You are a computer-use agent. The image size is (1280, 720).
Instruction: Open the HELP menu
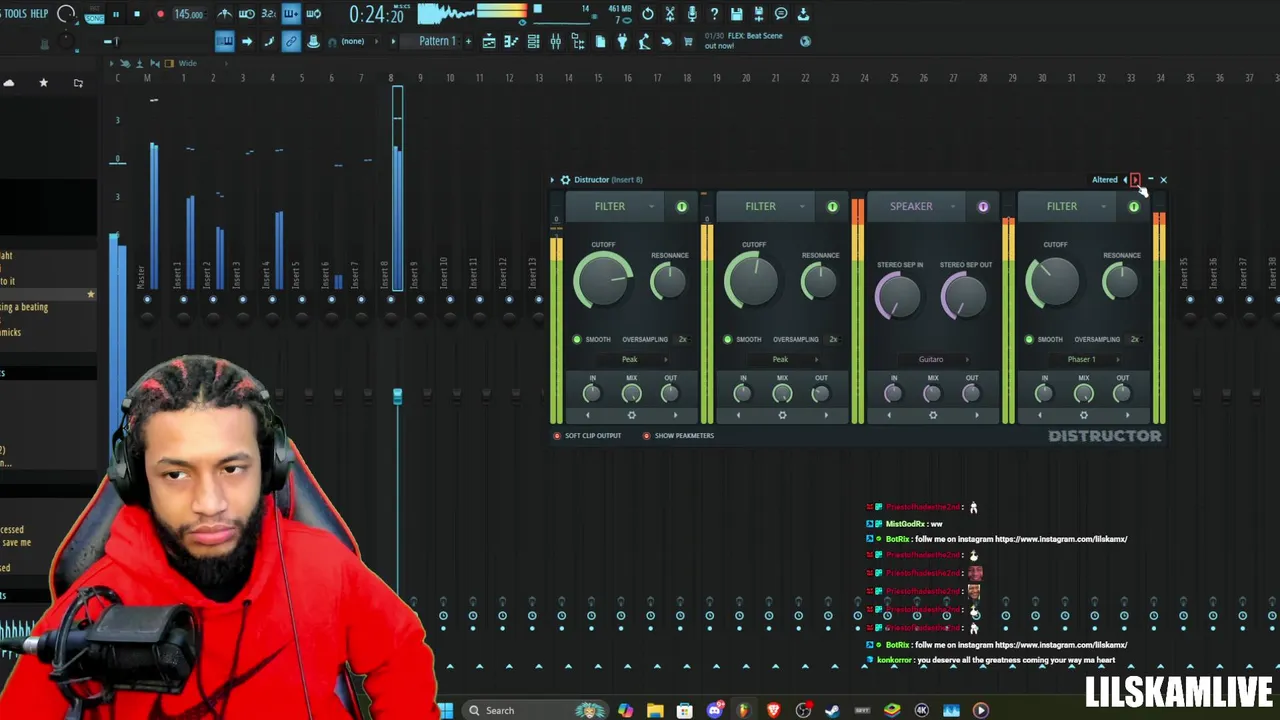pyautogui.click(x=39, y=13)
